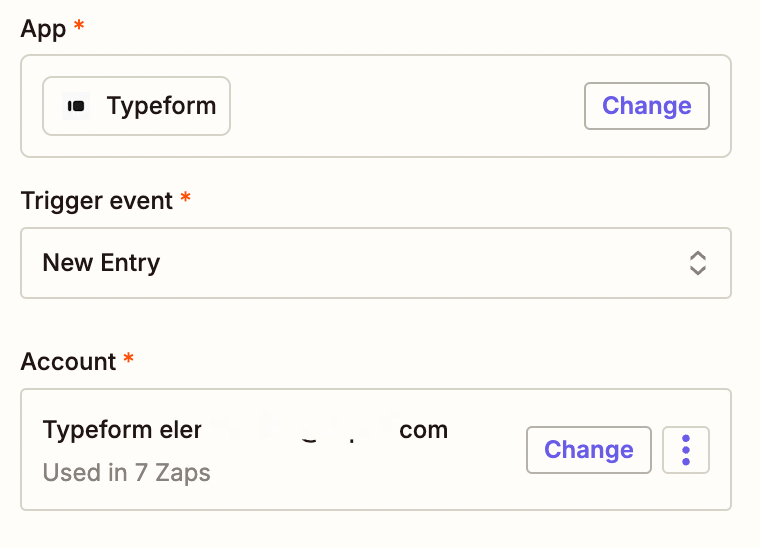Click empty space inside the App field box
760x548 pixels.
(400, 106)
